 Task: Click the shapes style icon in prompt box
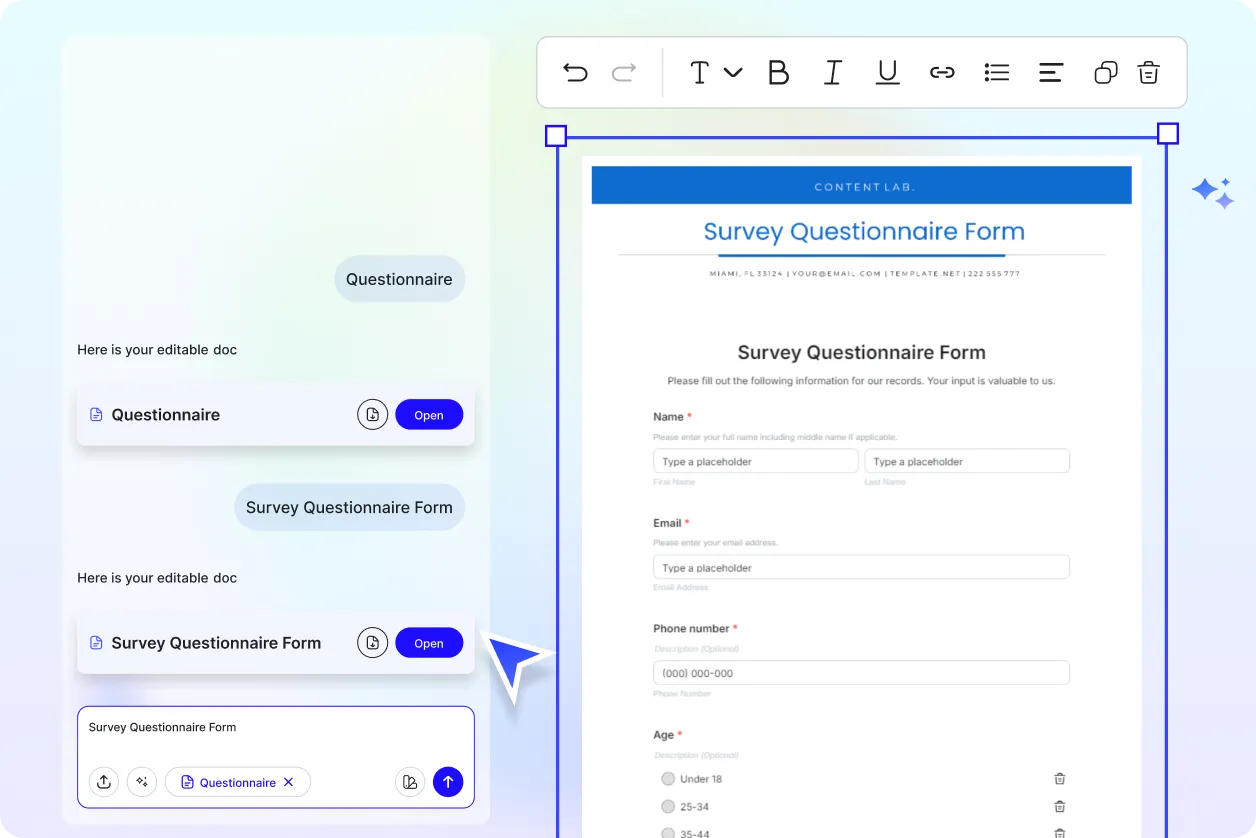click(410, 782)
